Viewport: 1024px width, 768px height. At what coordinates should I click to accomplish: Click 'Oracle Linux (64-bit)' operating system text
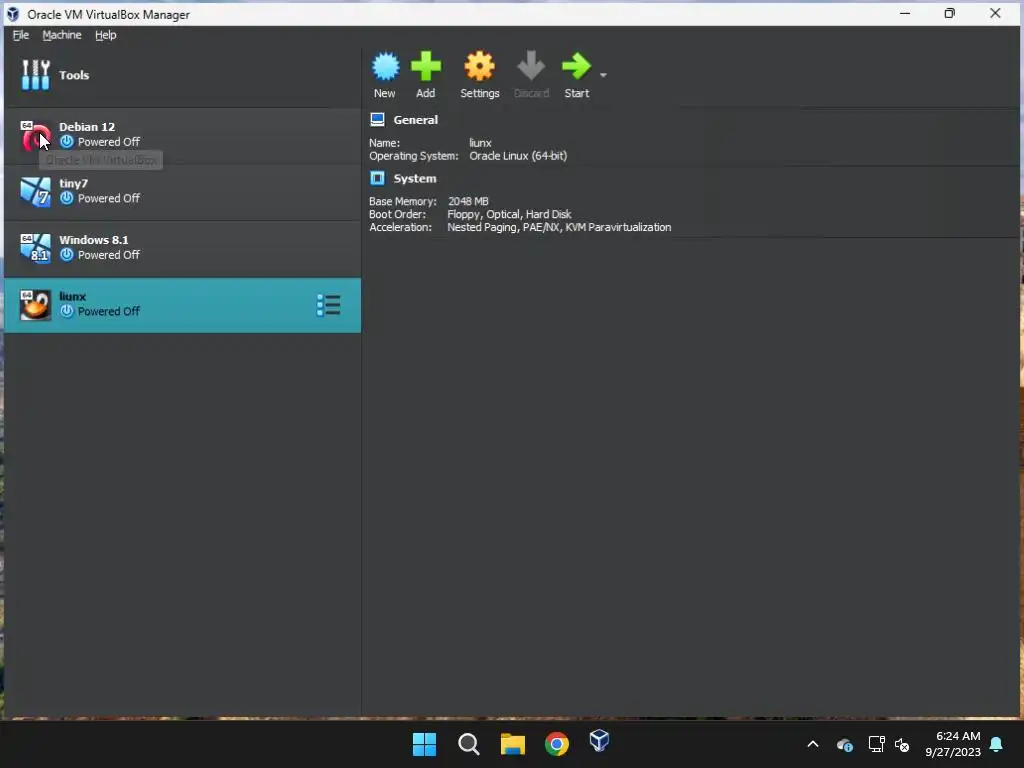pos(518,156)
